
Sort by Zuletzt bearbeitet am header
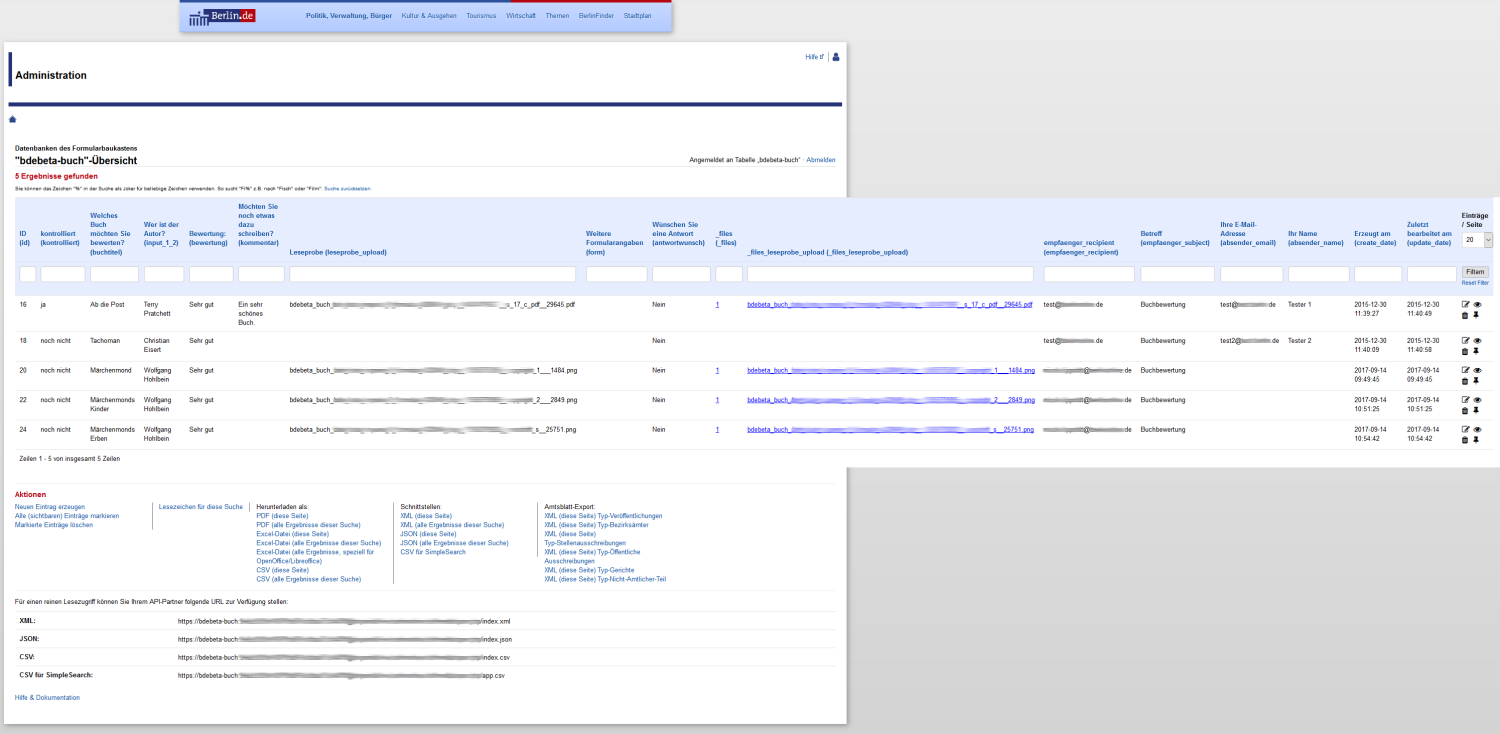[1430, 233]
